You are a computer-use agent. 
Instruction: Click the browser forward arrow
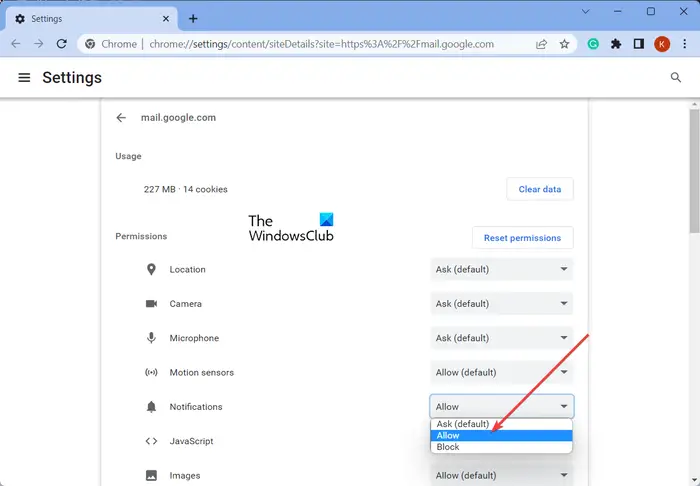(x=39, y=44)
